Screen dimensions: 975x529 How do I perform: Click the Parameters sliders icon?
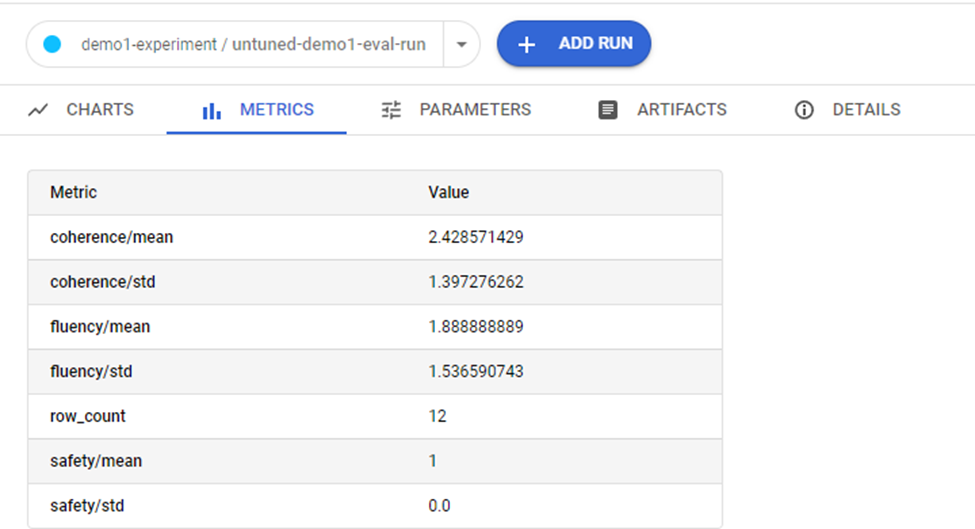[x=391, y=110]
